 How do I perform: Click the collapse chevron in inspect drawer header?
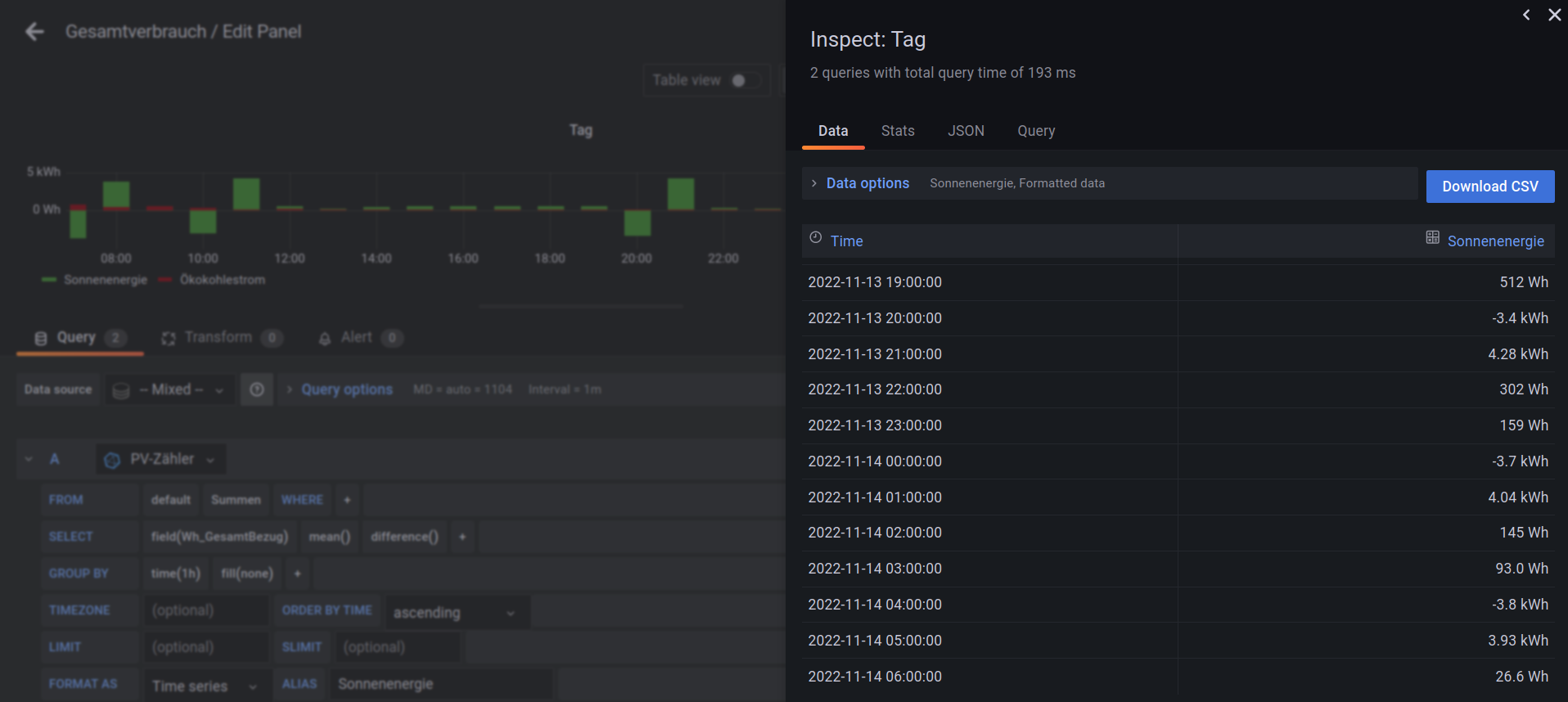coord(1526,15)
